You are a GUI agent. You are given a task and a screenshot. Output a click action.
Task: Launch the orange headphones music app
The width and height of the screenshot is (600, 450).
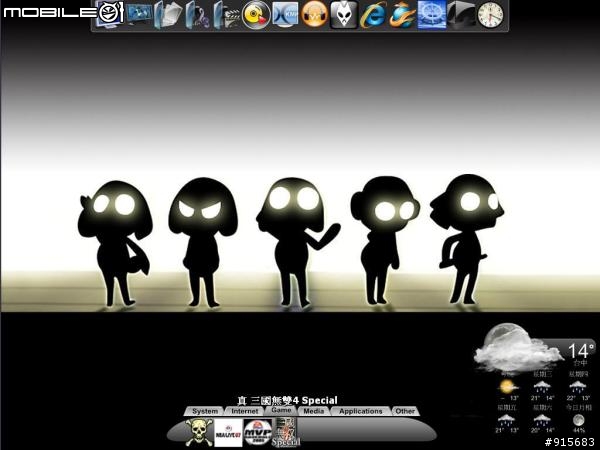tap(315, 15)
